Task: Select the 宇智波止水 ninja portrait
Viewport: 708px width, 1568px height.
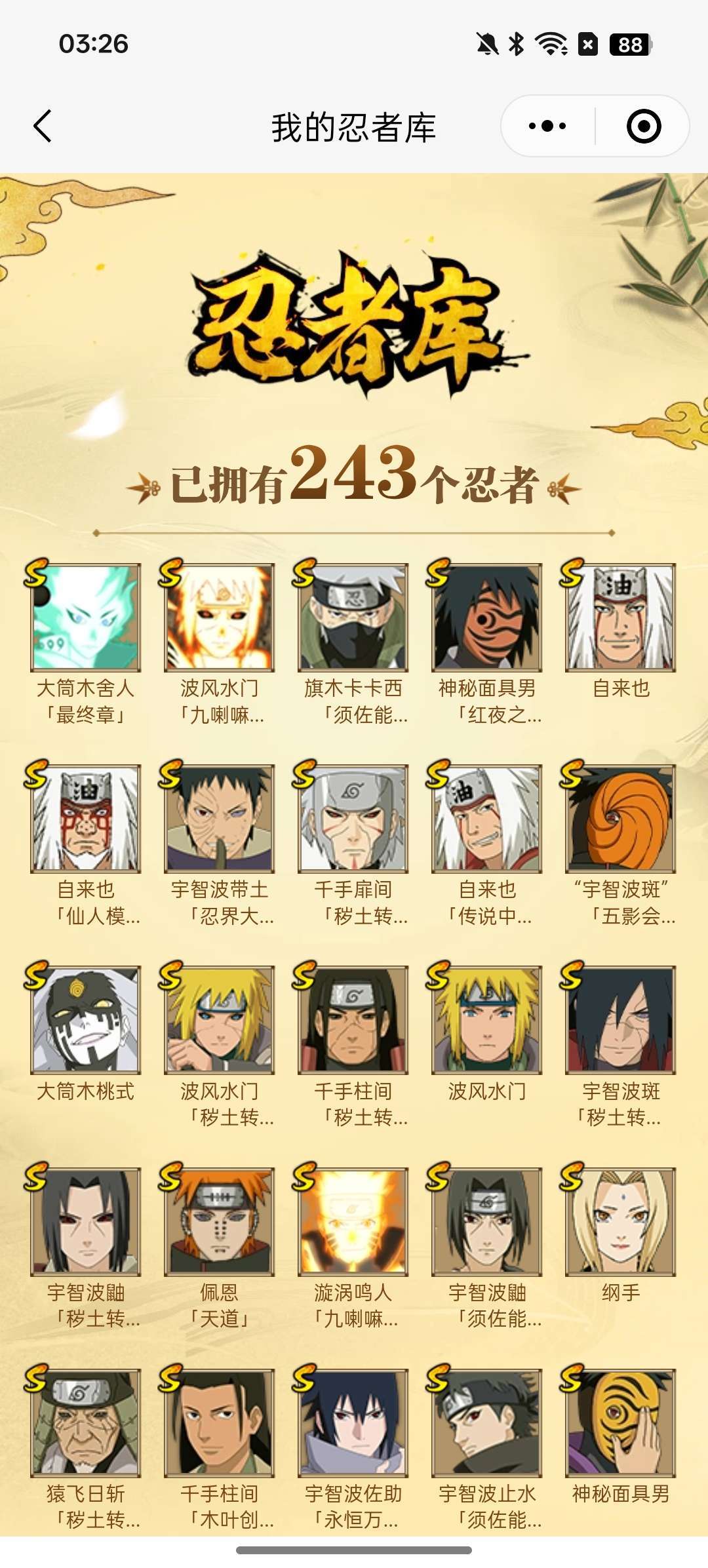Action: [x=487, y=1422]
